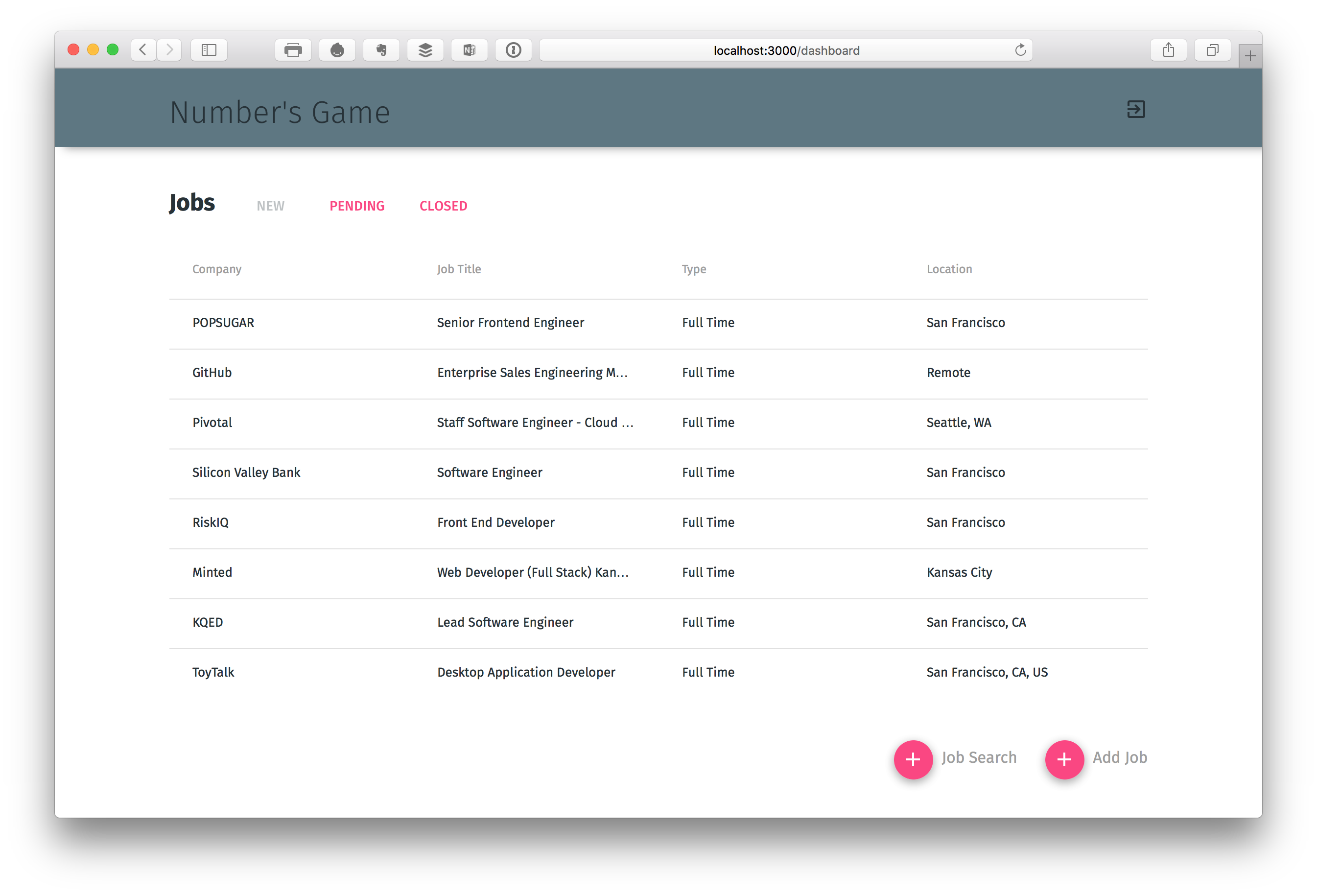
Task: Show the Safari tab overview
Action: pos(1212,50)
